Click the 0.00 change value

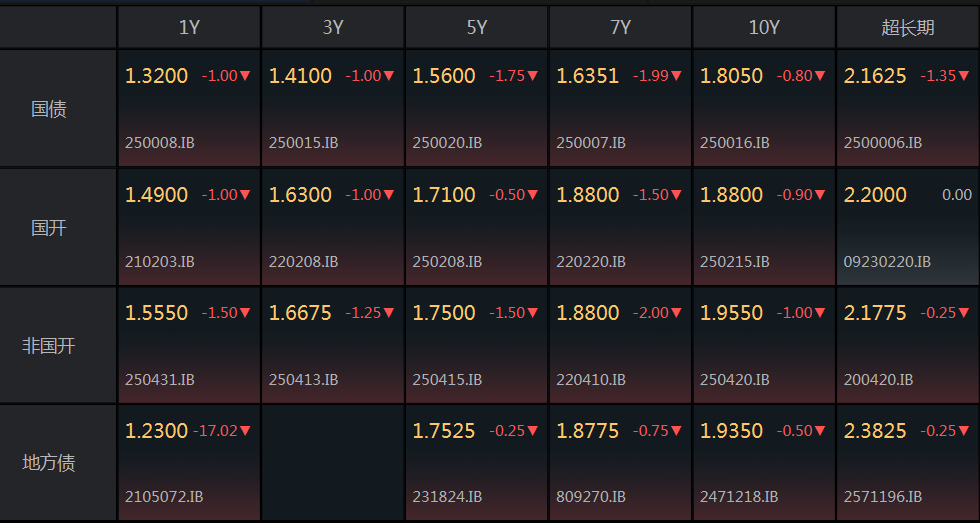point(957,195)
